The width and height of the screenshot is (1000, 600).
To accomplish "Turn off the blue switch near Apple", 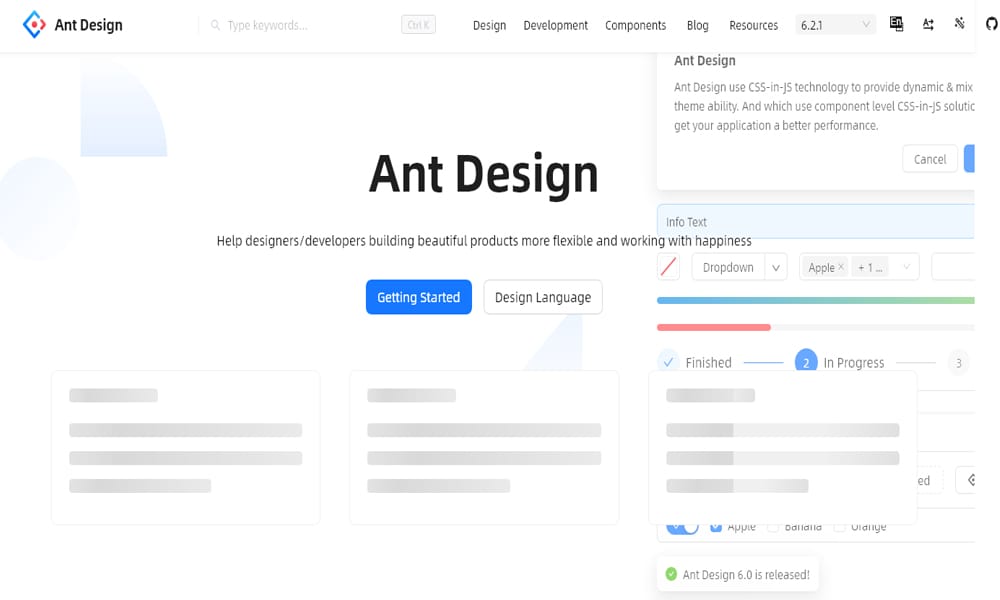I will pos(681,526).
